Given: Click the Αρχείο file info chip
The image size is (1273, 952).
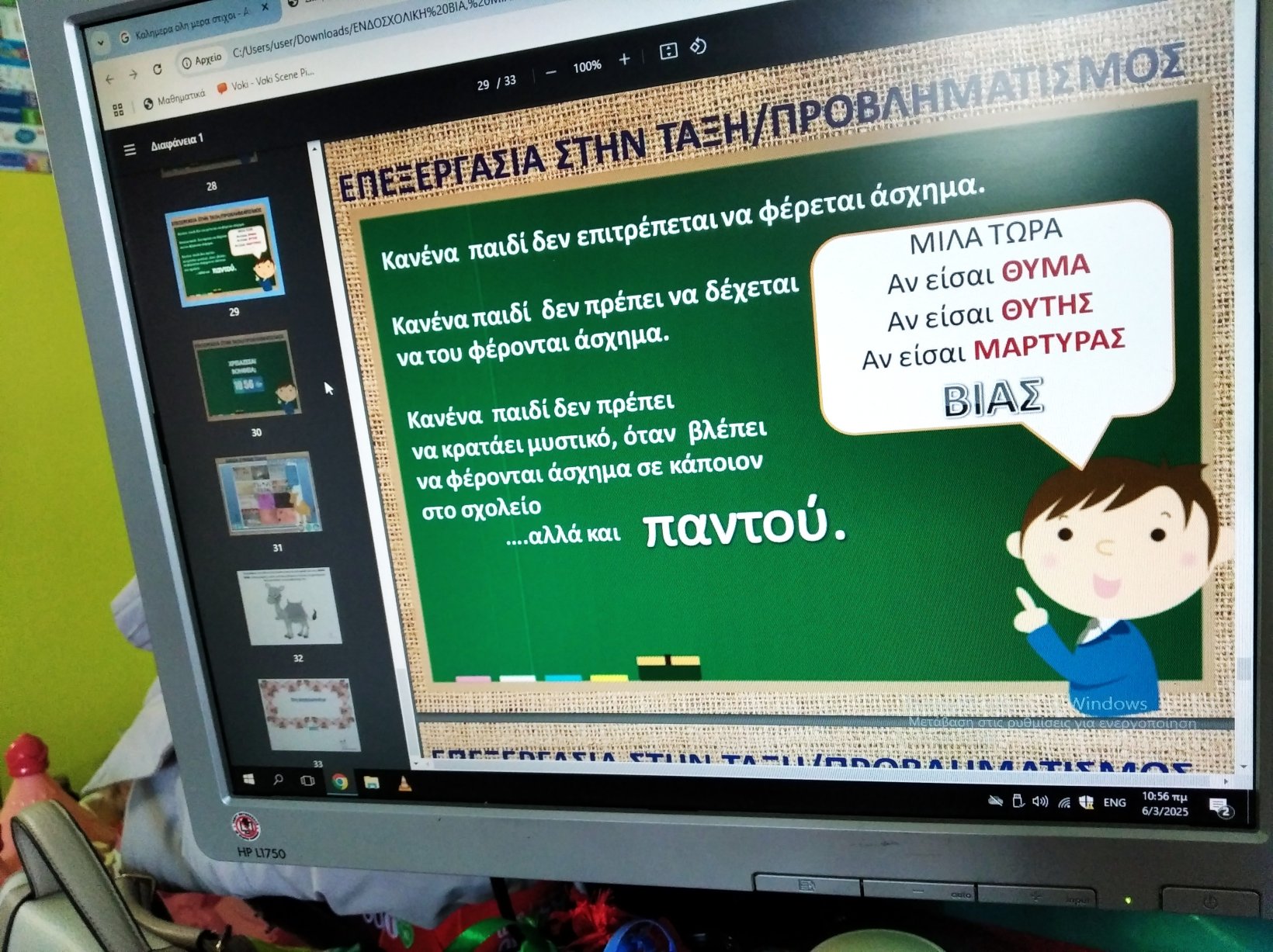Looking at the screenshot, I should pos(202,60).
